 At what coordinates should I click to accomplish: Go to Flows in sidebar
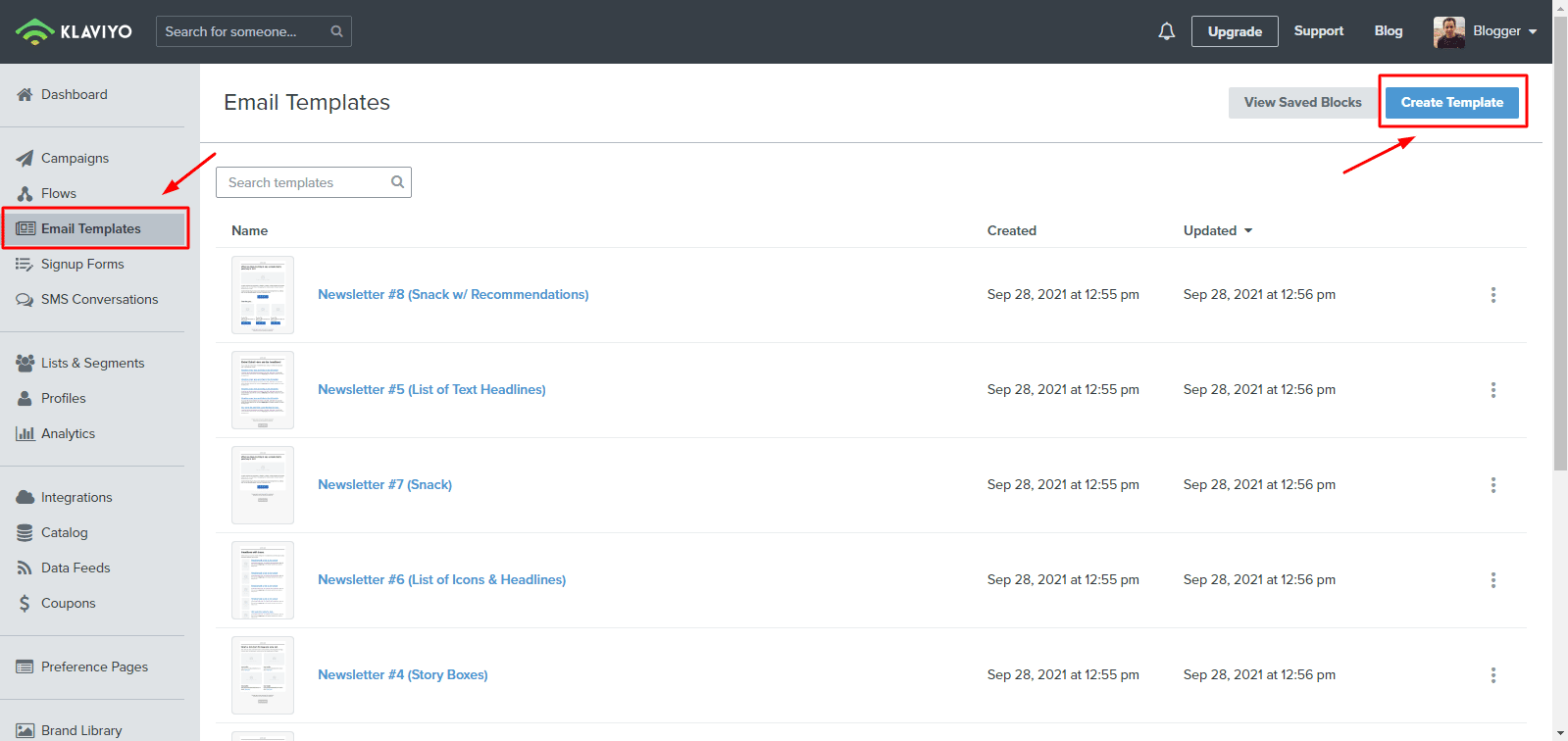[59, 193]
